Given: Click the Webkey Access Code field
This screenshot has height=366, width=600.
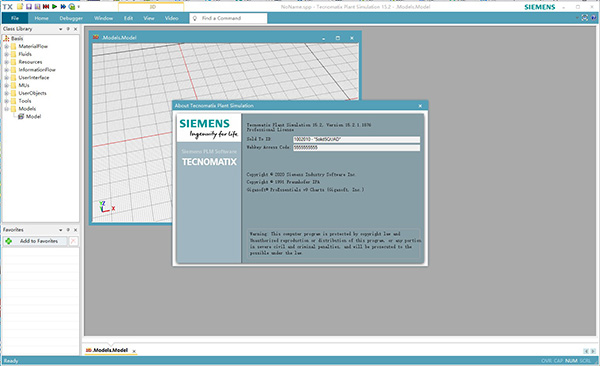Looking at the screenshot, I should pyautogui.click(x=356, y=148).
